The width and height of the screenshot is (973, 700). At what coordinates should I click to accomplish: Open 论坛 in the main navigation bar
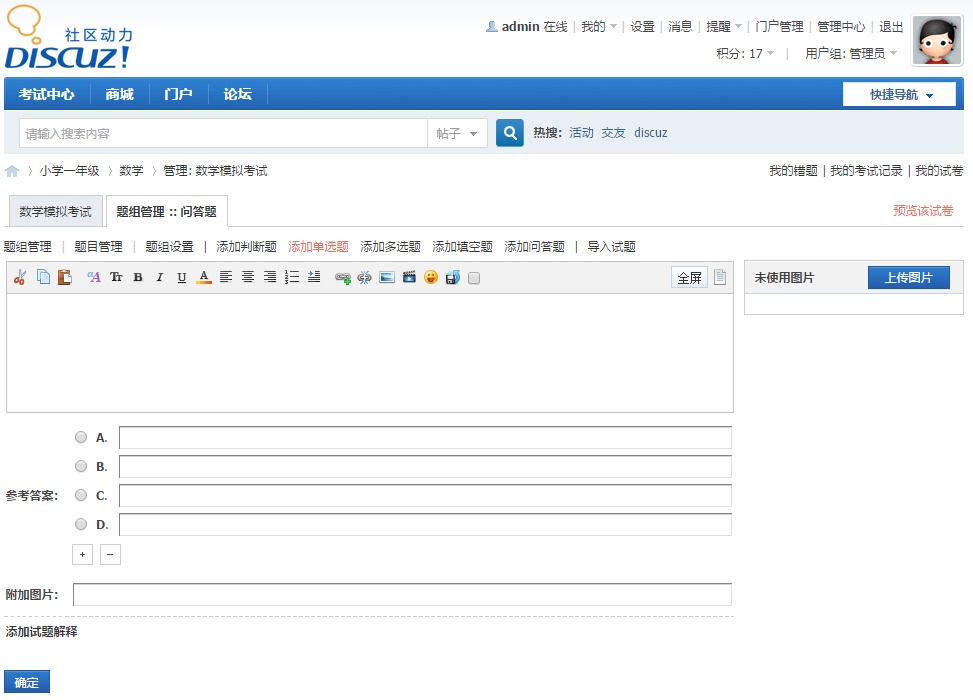237,95
